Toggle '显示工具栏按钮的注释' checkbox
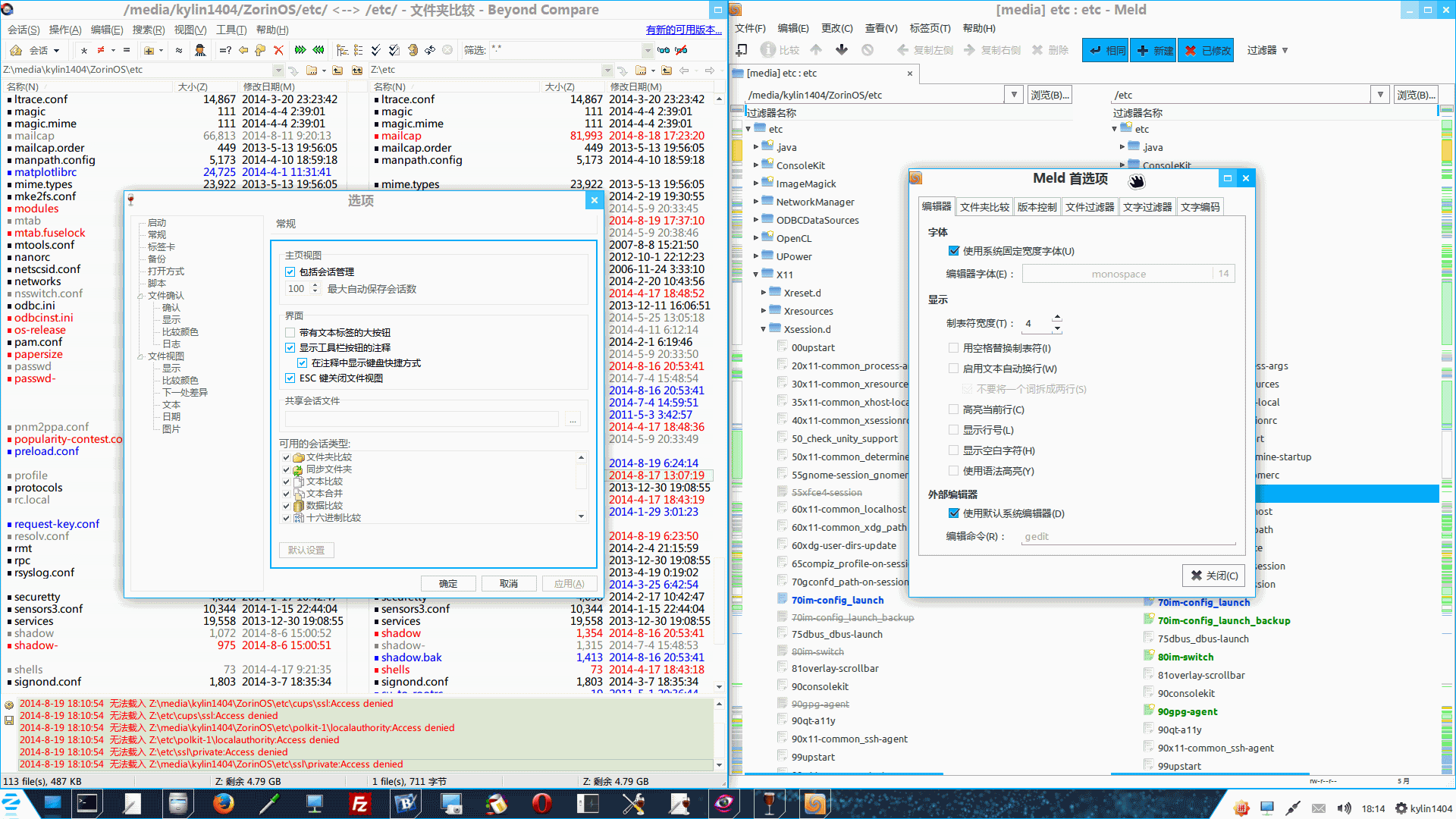The width and height of the screenshot is (1456, 819). (x=290, y=347)
